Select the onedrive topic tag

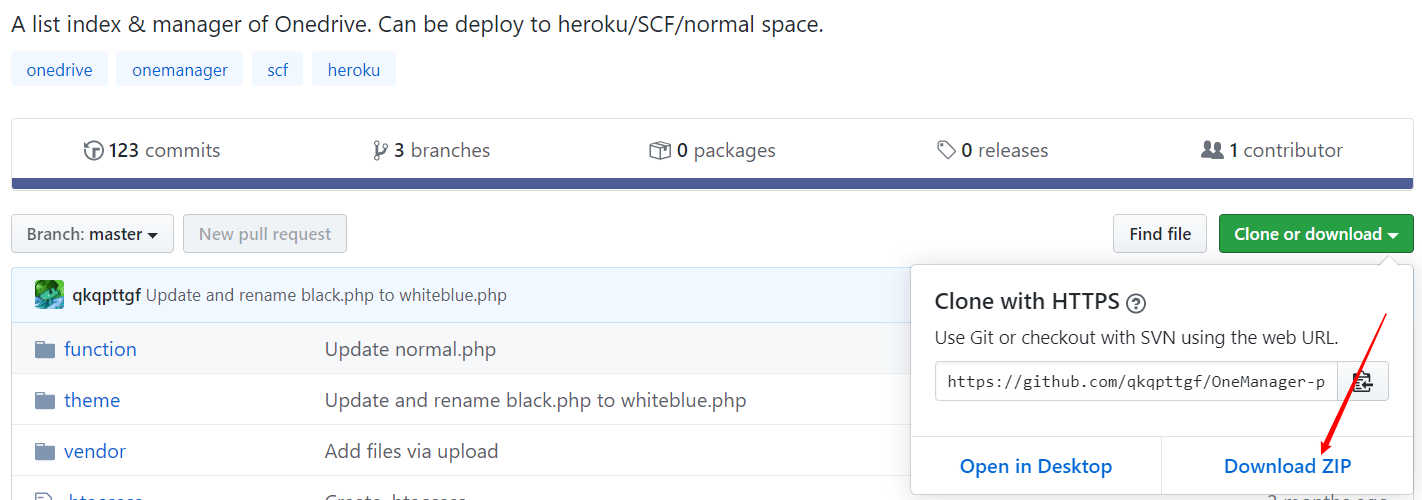click(x=59, y=70)
